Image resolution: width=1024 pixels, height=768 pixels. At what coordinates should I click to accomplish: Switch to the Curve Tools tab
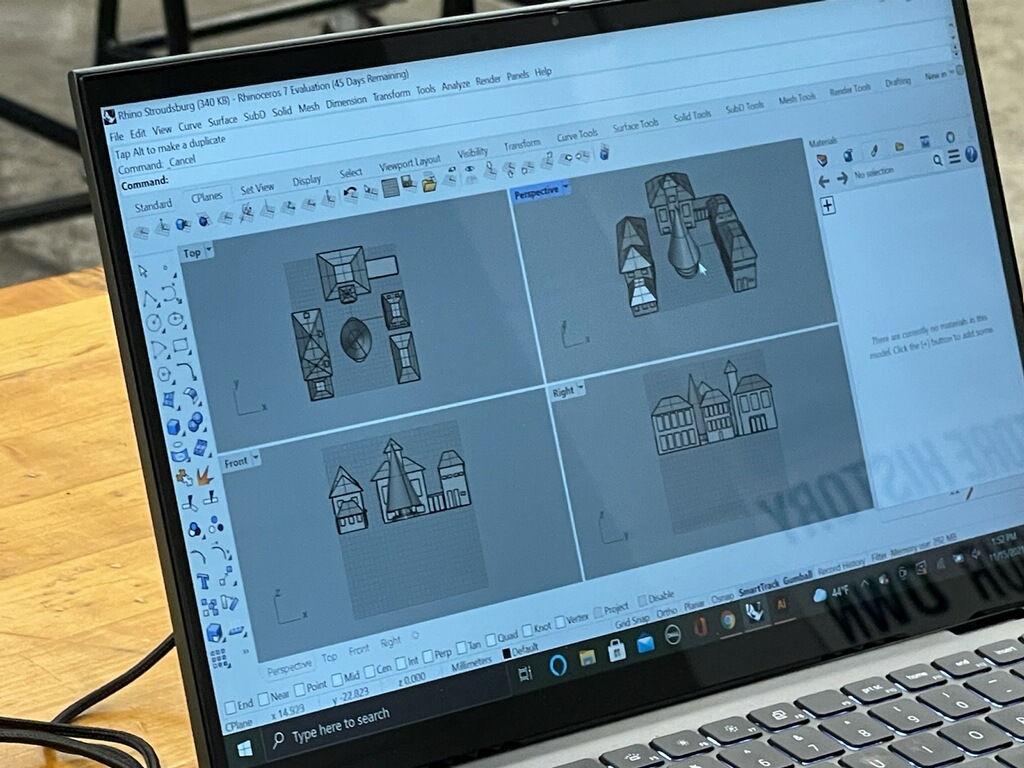click(x=578, y=134)
